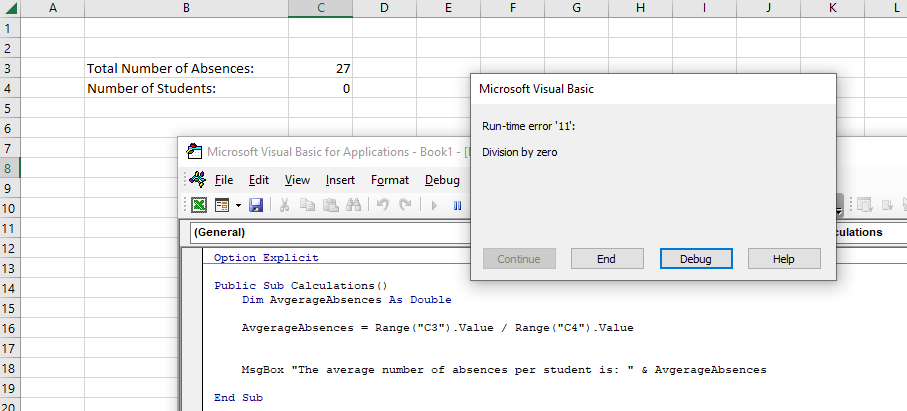Select the 'Number of Students:' cell

(186, 88)
